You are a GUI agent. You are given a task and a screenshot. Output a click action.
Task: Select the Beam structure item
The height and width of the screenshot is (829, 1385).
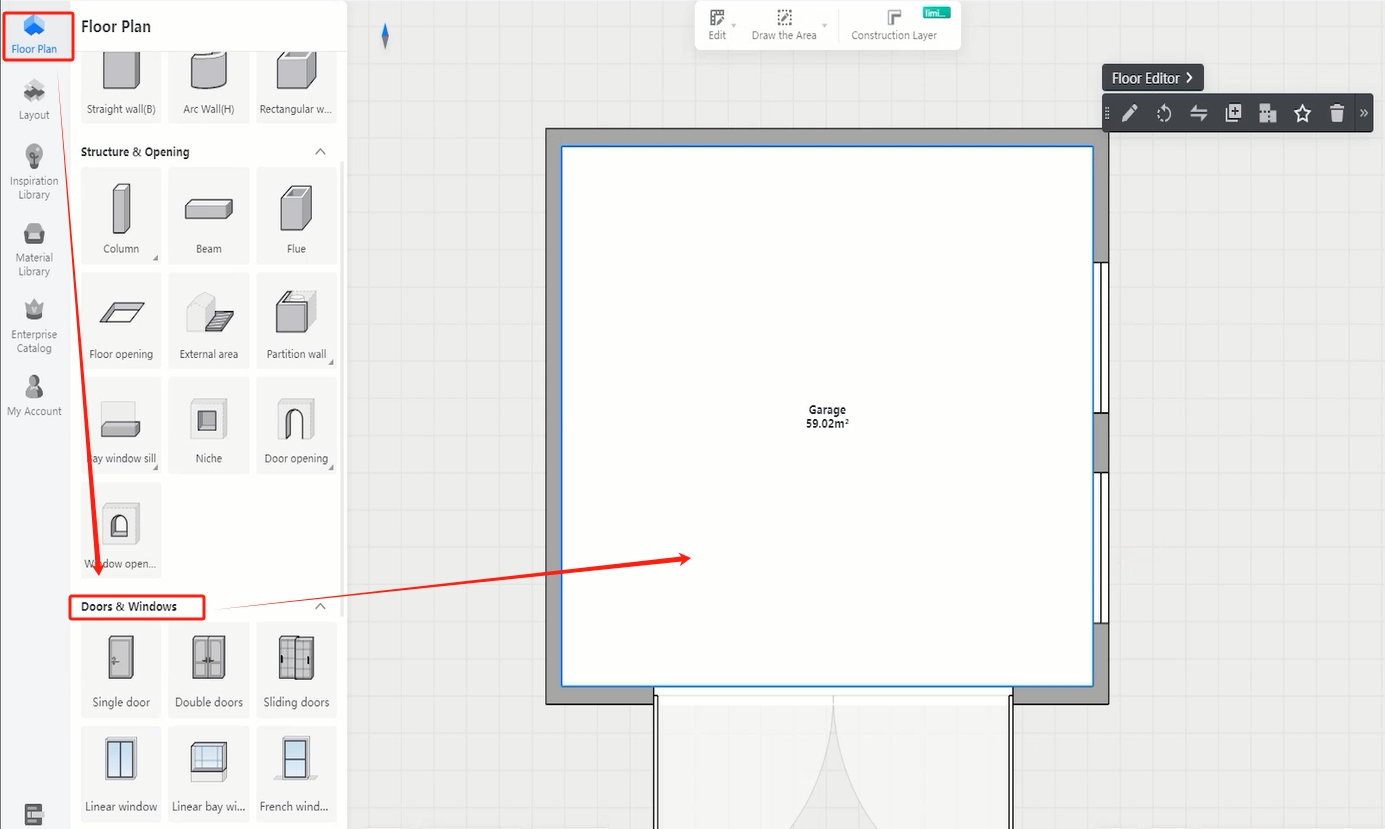click(209, 215)
